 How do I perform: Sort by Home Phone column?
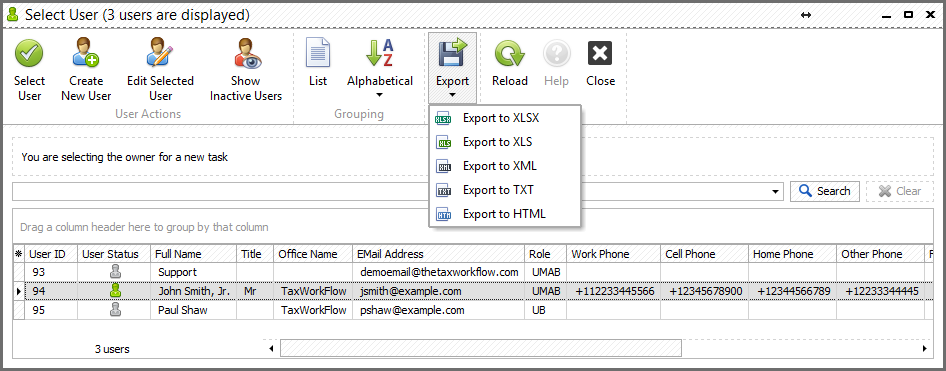point(792,254)
